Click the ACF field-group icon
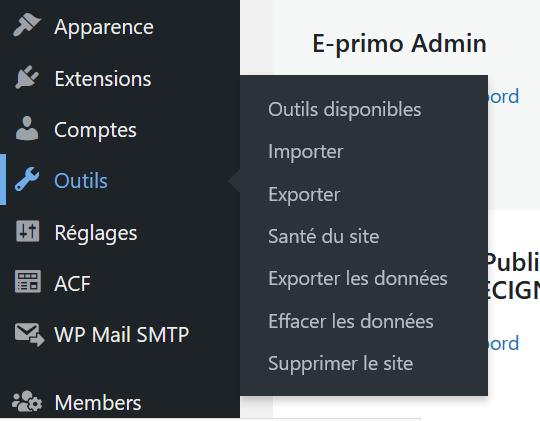The image size is (540, 421). (28, 281)
